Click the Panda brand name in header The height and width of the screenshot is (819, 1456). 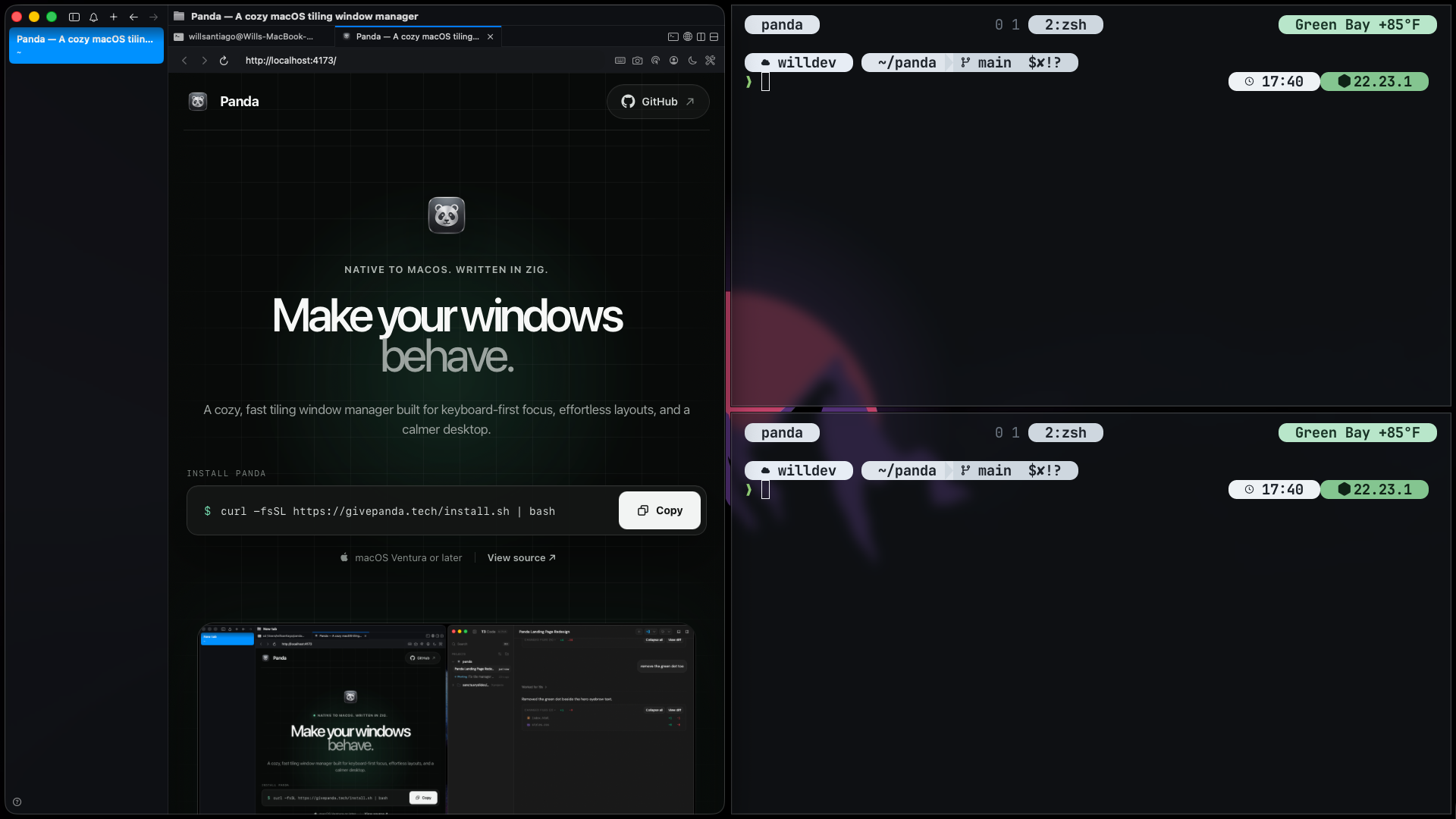[240, 102]
